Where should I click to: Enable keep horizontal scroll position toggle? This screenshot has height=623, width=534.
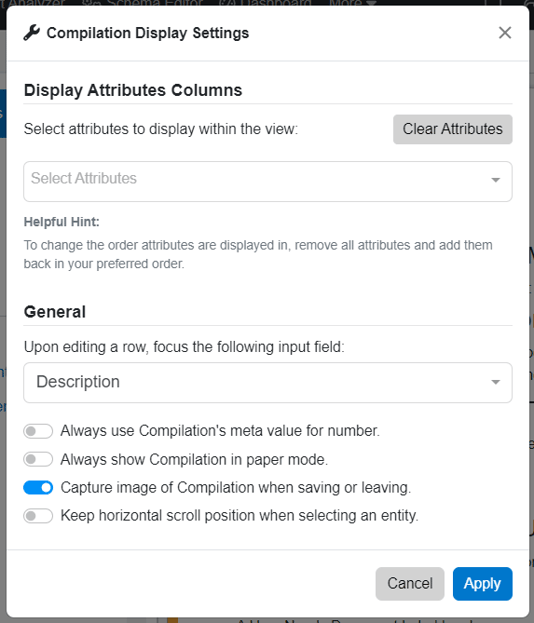coord(38,516)
